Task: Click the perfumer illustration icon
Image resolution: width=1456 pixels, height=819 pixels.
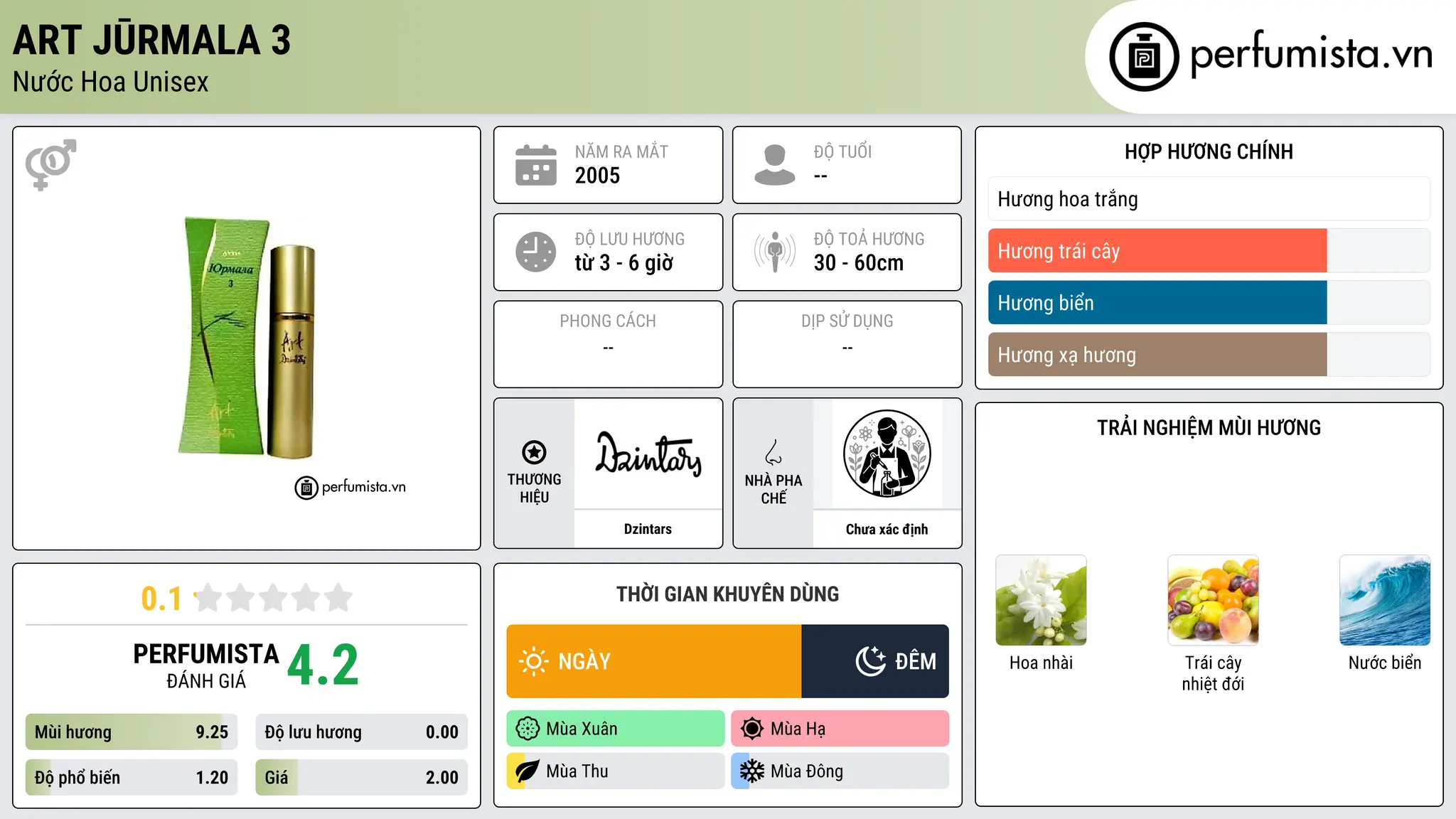Action: 887,454
